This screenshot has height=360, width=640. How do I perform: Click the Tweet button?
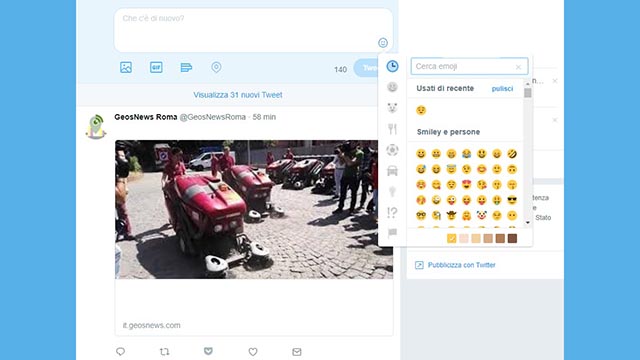point(367,68)
